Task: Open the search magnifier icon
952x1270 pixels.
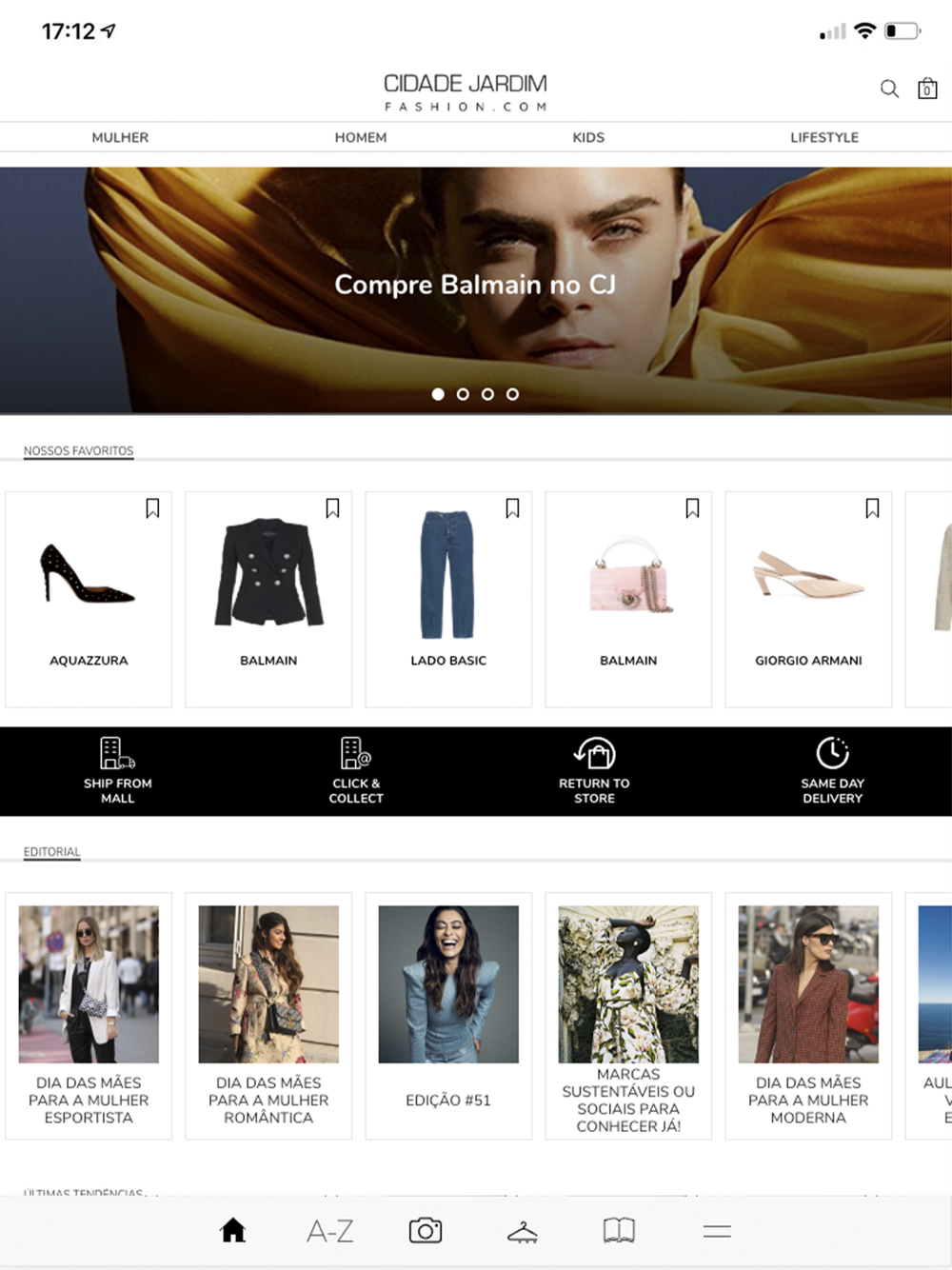Action: (889, 89)
